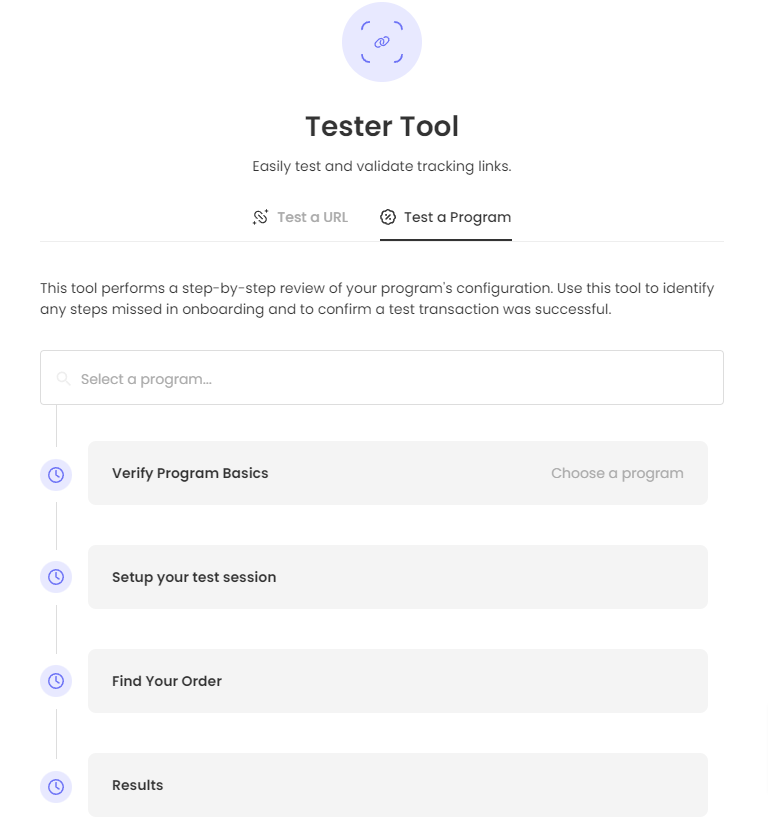Click the search magnifier icon
Viewport: 768px width, 820px height.
(x=64, y=379)
